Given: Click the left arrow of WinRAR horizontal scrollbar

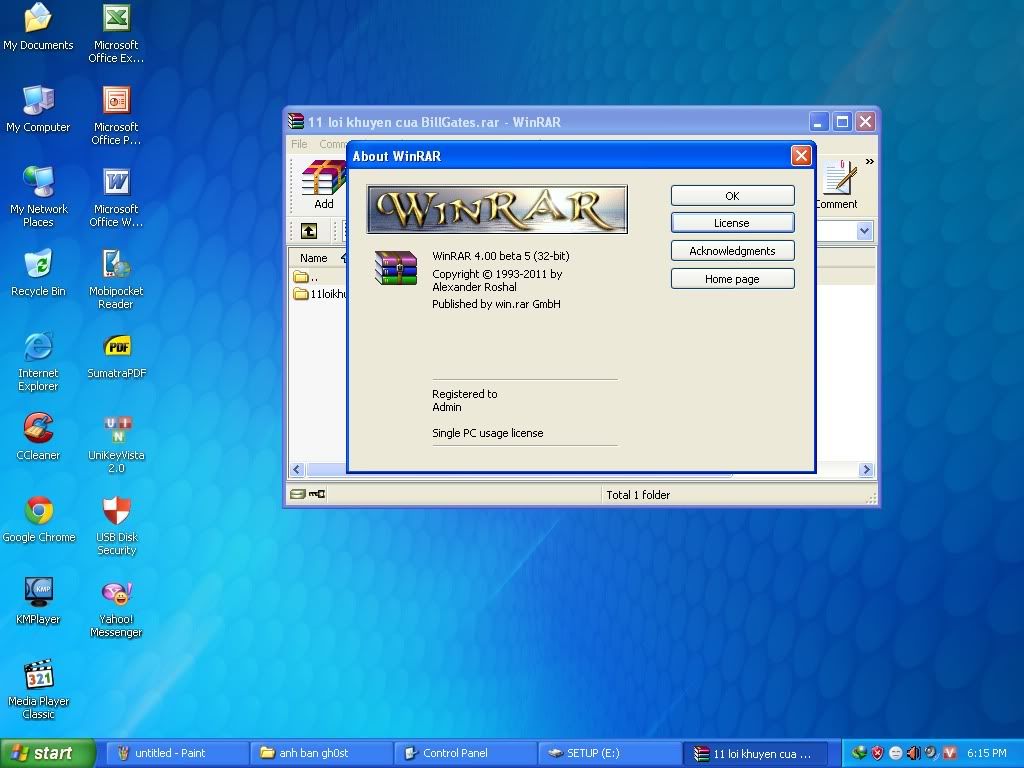Looking at the screenshot, I should pos(297,470).
